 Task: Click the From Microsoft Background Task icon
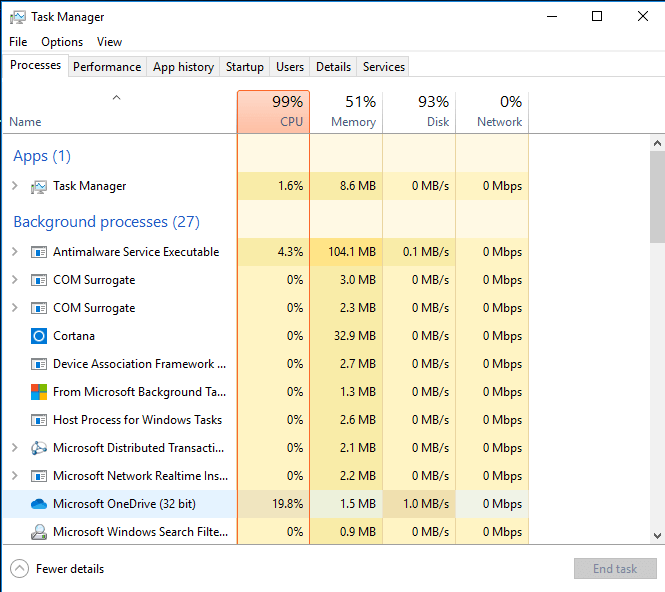(39, 392)
